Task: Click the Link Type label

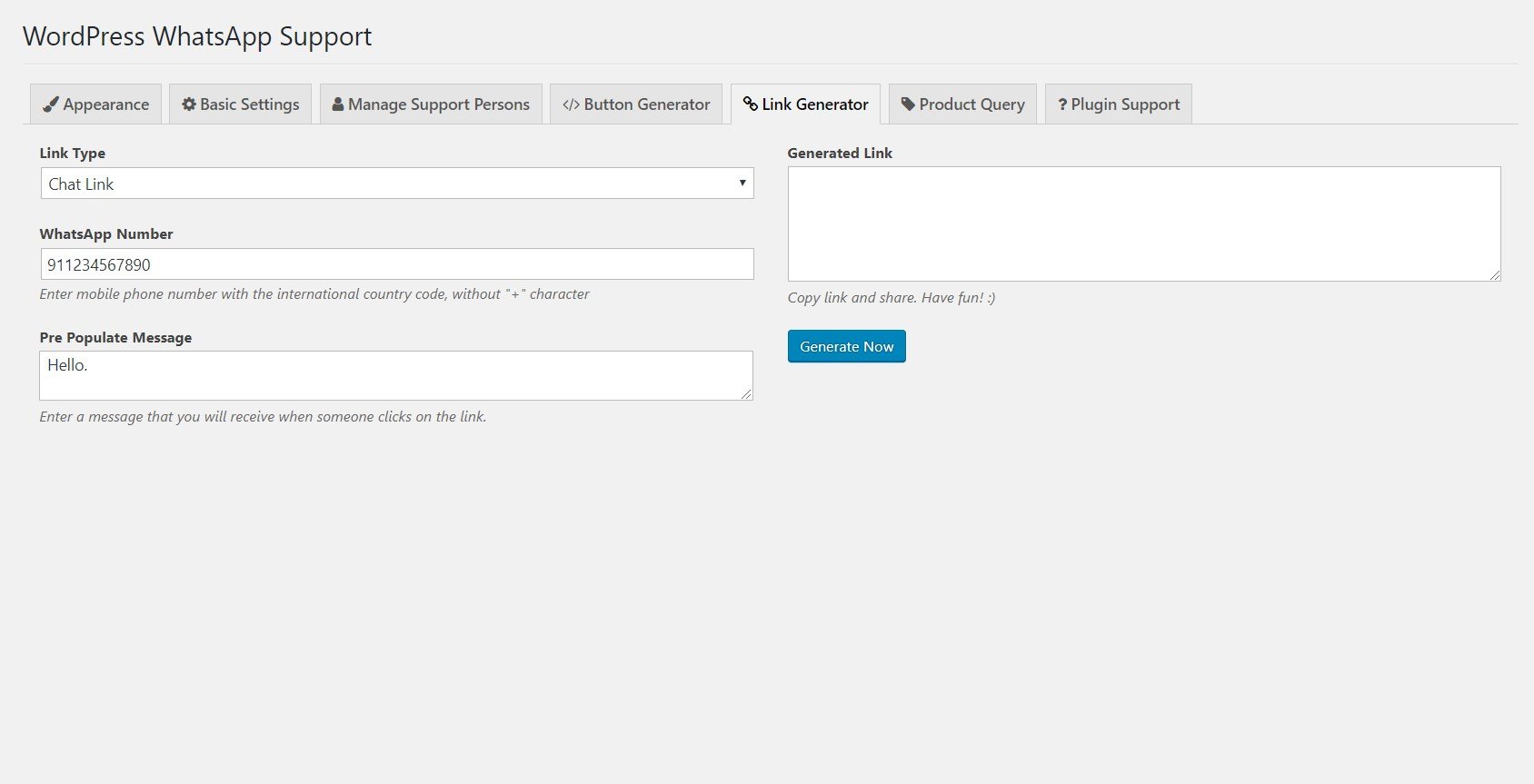Action: [73, 153]
